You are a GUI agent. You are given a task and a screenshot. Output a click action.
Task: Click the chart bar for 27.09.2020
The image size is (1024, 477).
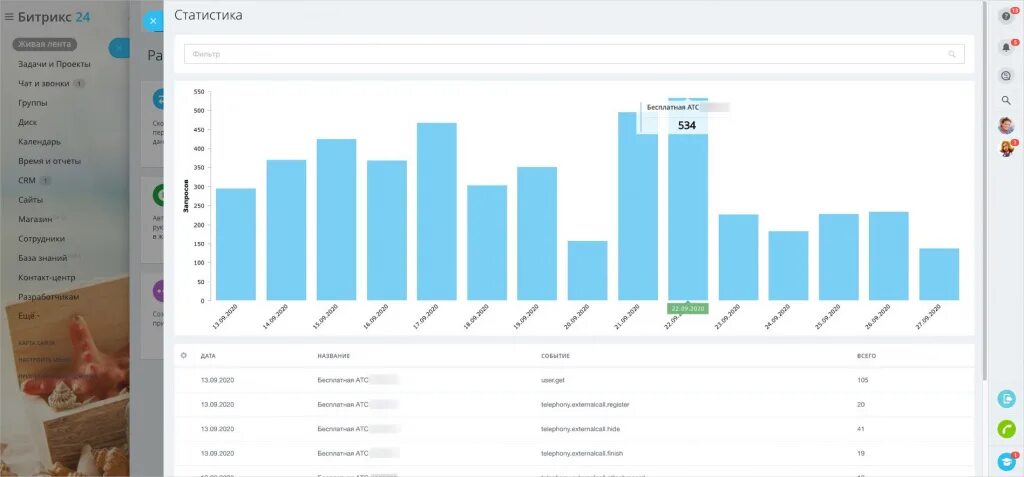[939, 274]
